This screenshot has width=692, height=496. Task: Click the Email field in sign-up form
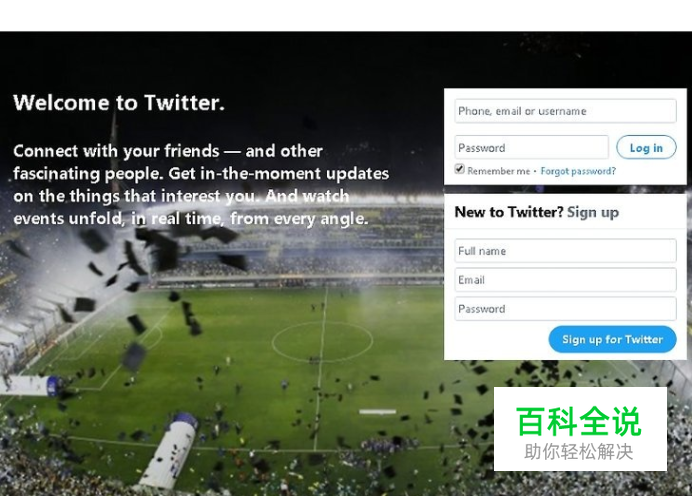pos(565,280)
